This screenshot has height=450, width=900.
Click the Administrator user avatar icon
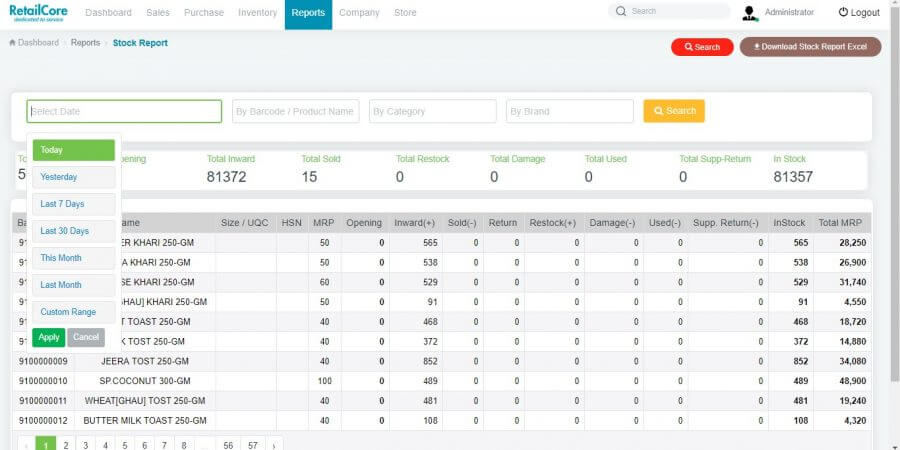pos(750,13)
